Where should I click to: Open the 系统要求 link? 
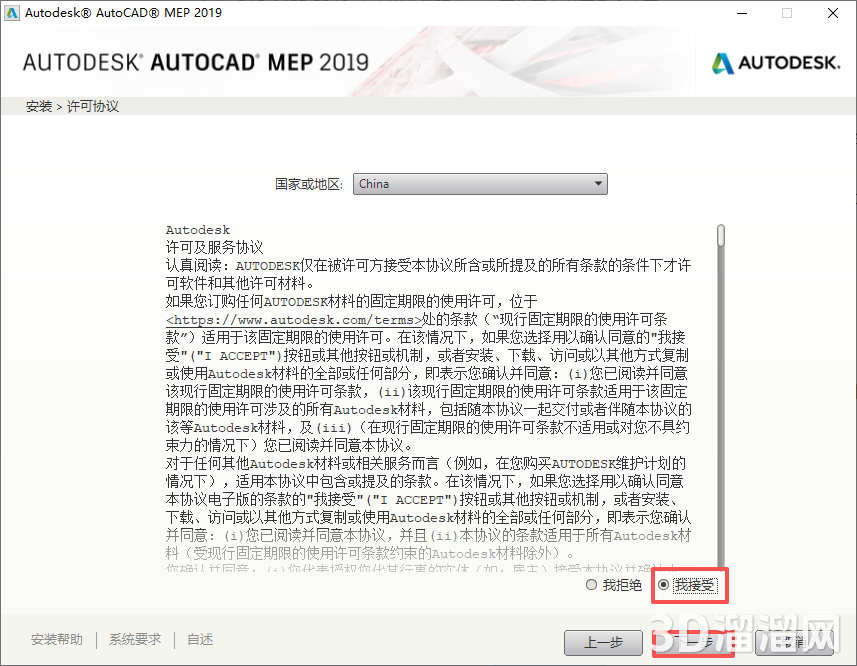pos(135,639)
